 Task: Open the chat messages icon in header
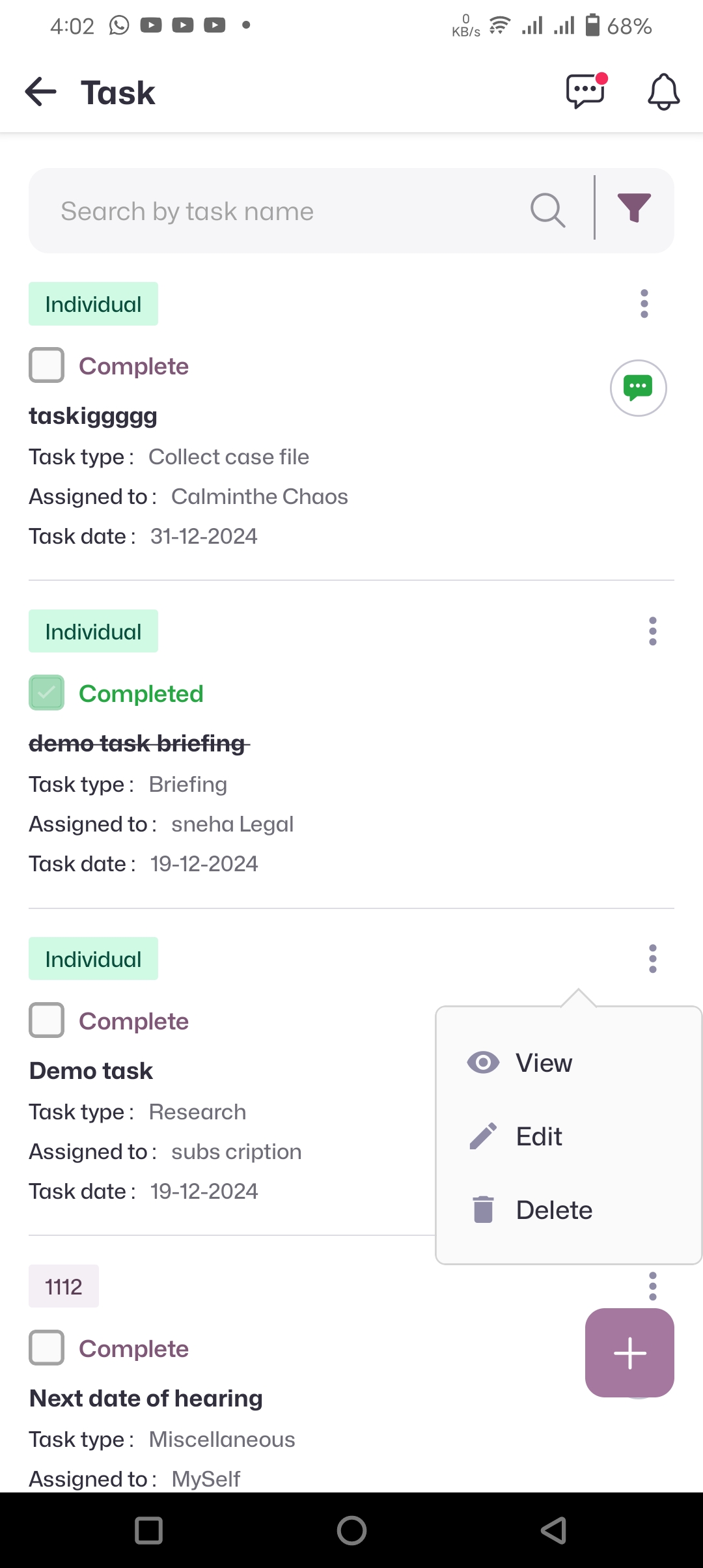586,91
